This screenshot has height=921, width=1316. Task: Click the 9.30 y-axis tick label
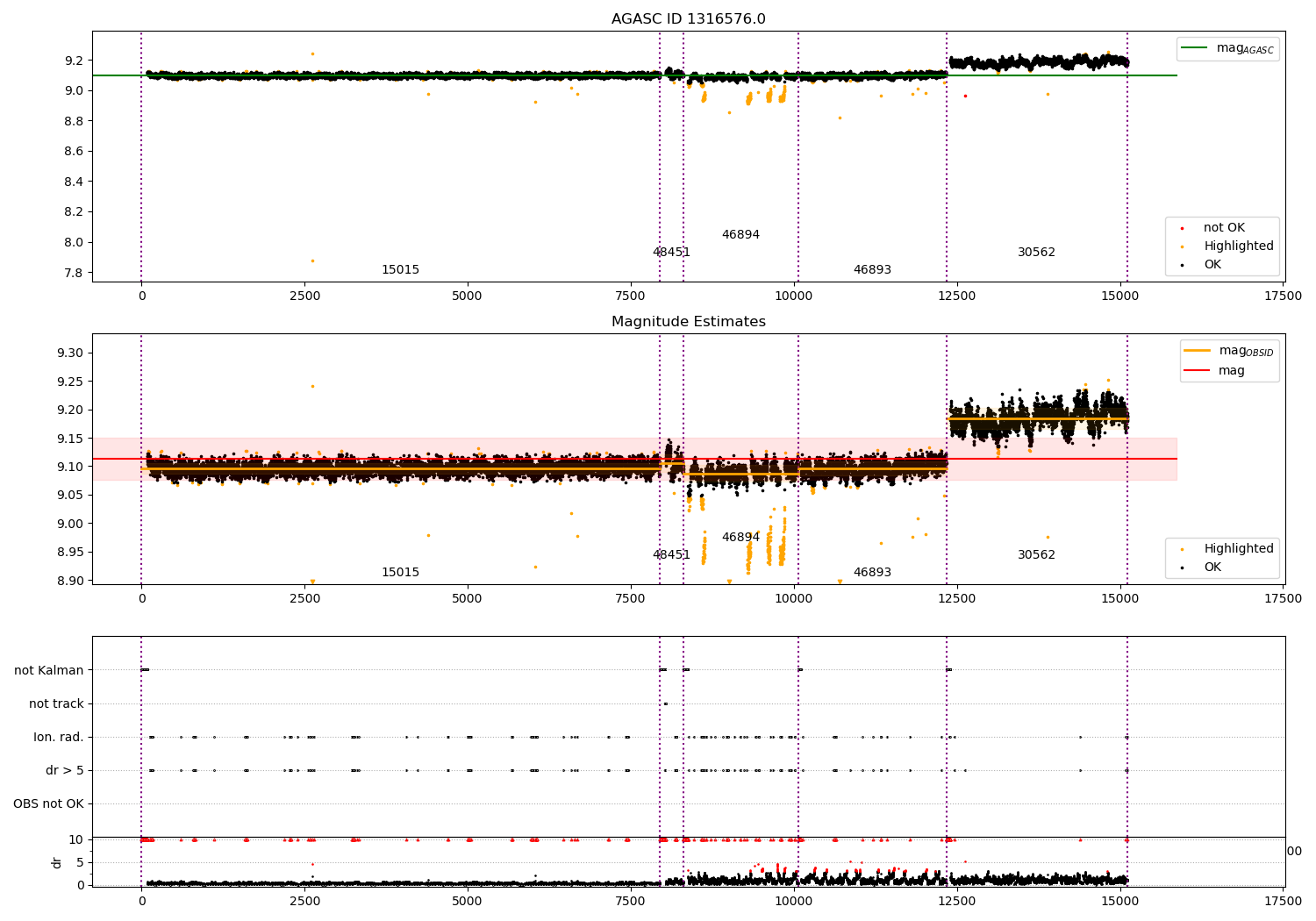[x=70, y=353]
